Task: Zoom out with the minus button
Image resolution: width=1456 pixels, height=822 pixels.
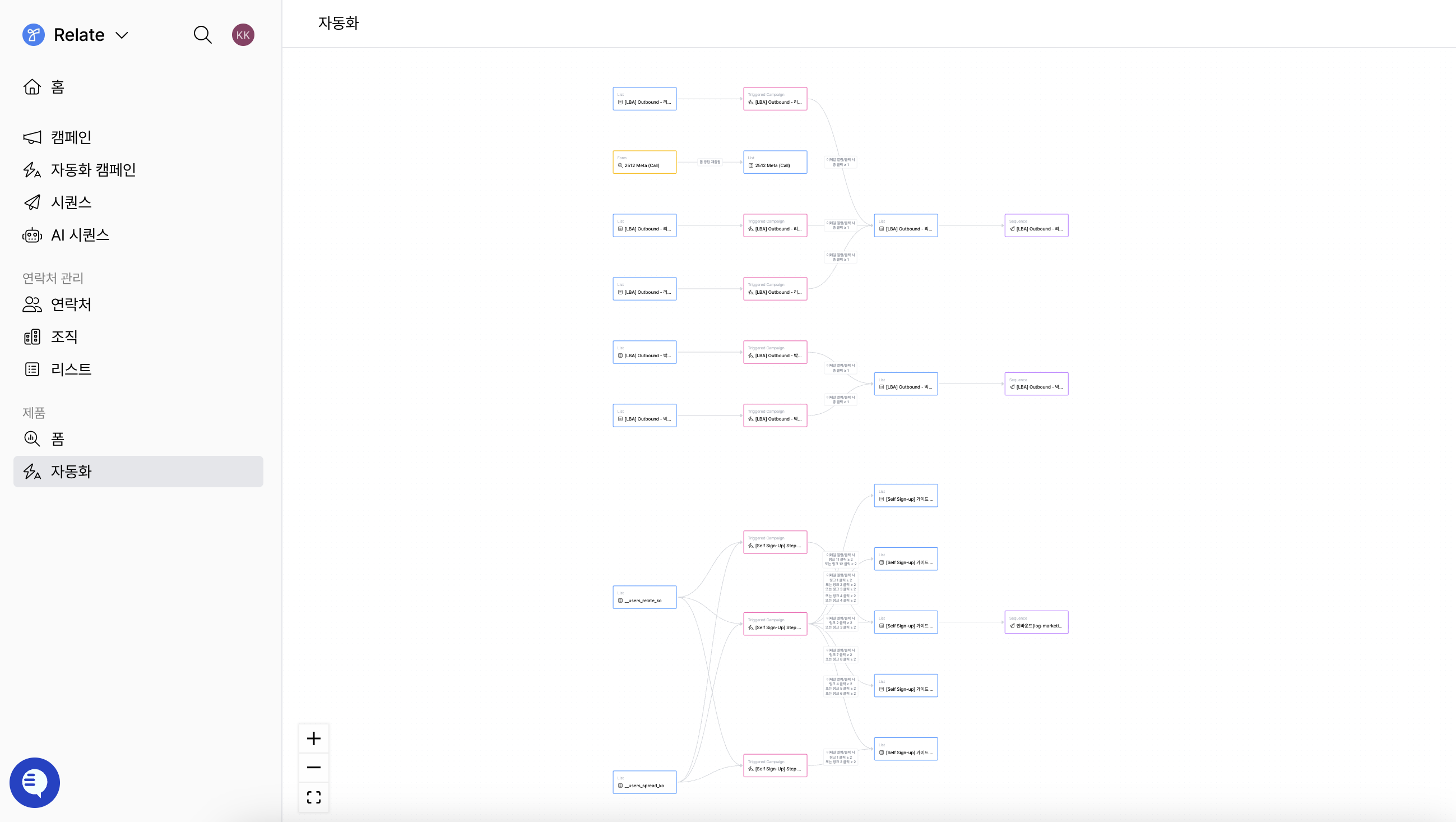Action: click(x=314, y=767)
